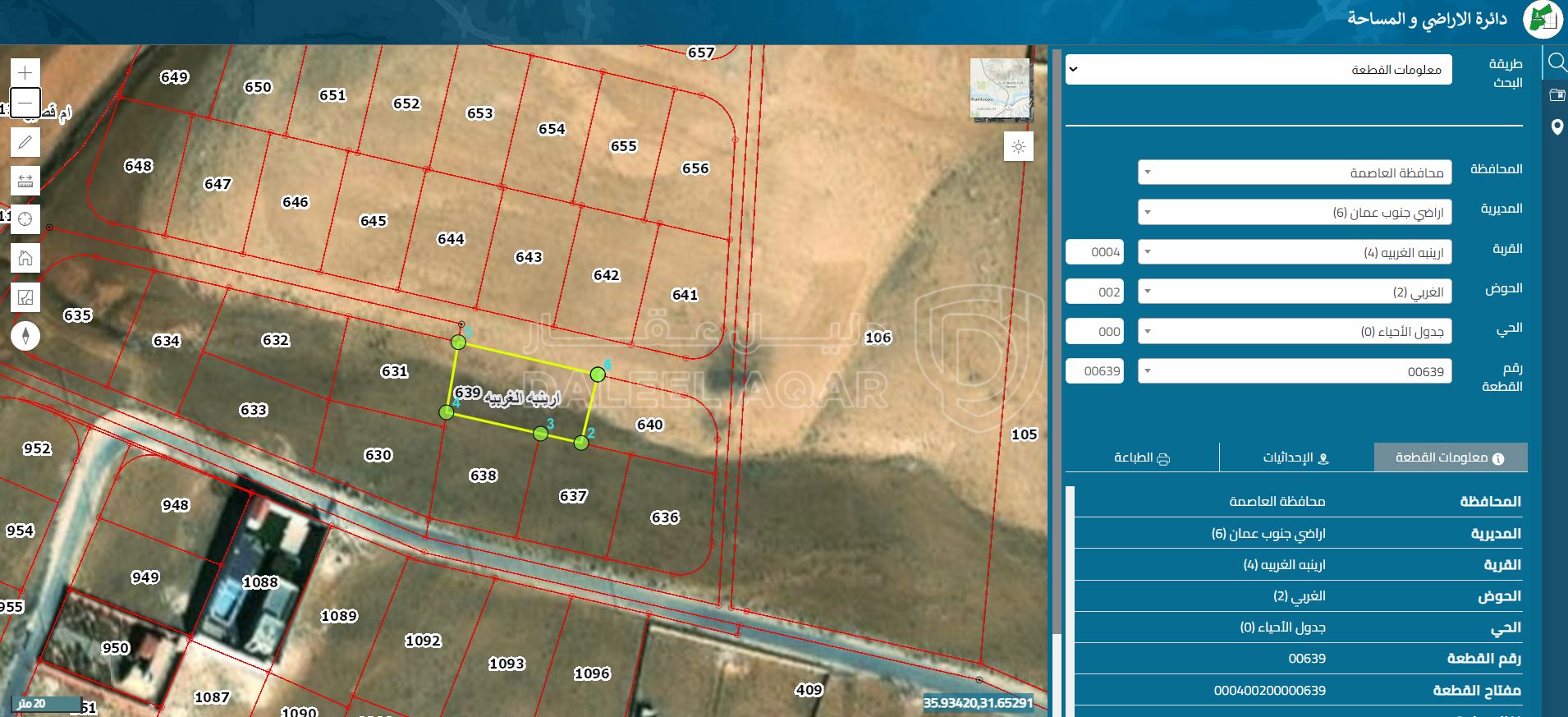Select the pencil sketch tool
This screenshot has height=717, width=1568.
click(x=25, y=142)
